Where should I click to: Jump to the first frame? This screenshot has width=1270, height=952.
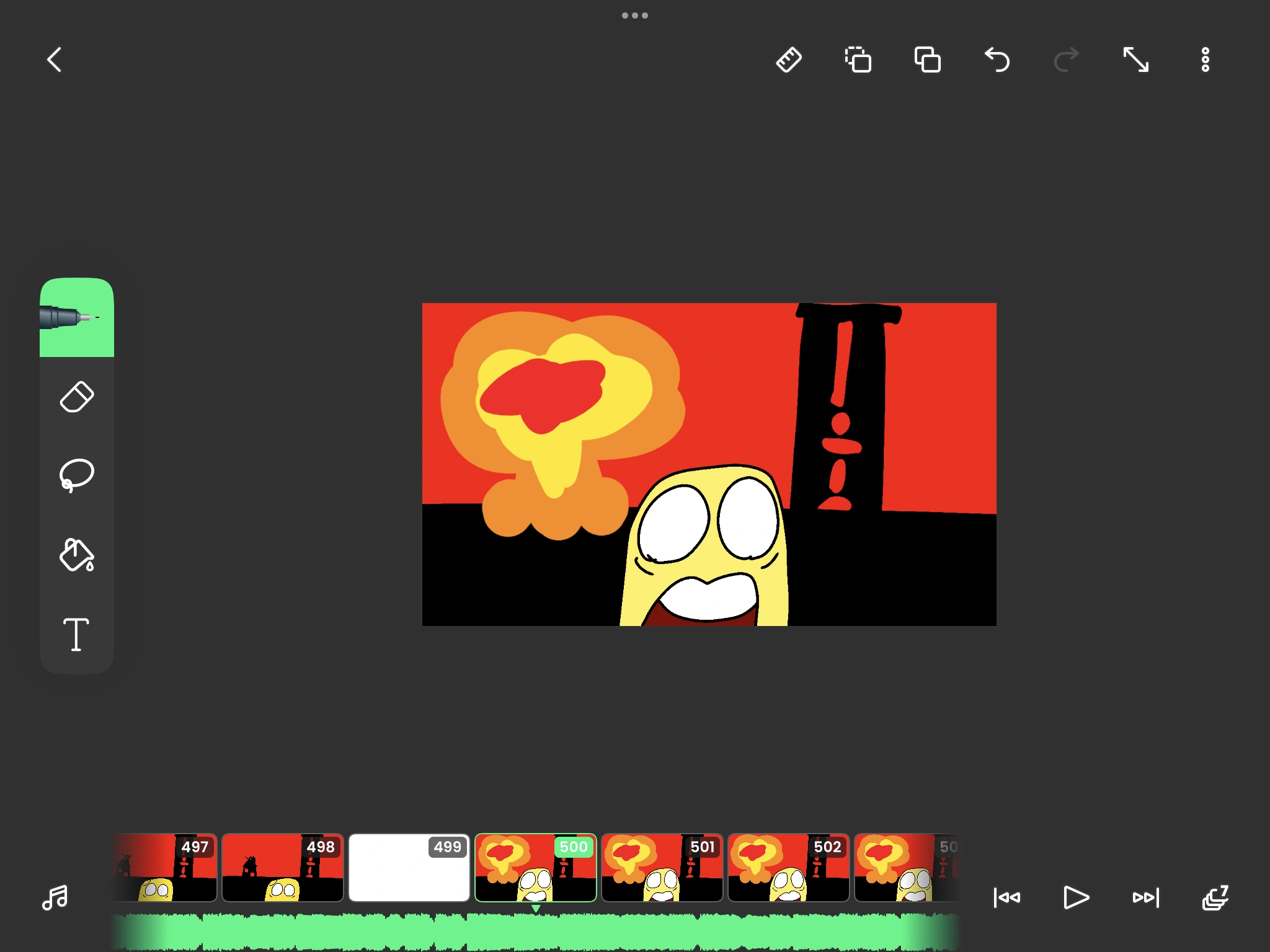click(x=1006, y=897)
